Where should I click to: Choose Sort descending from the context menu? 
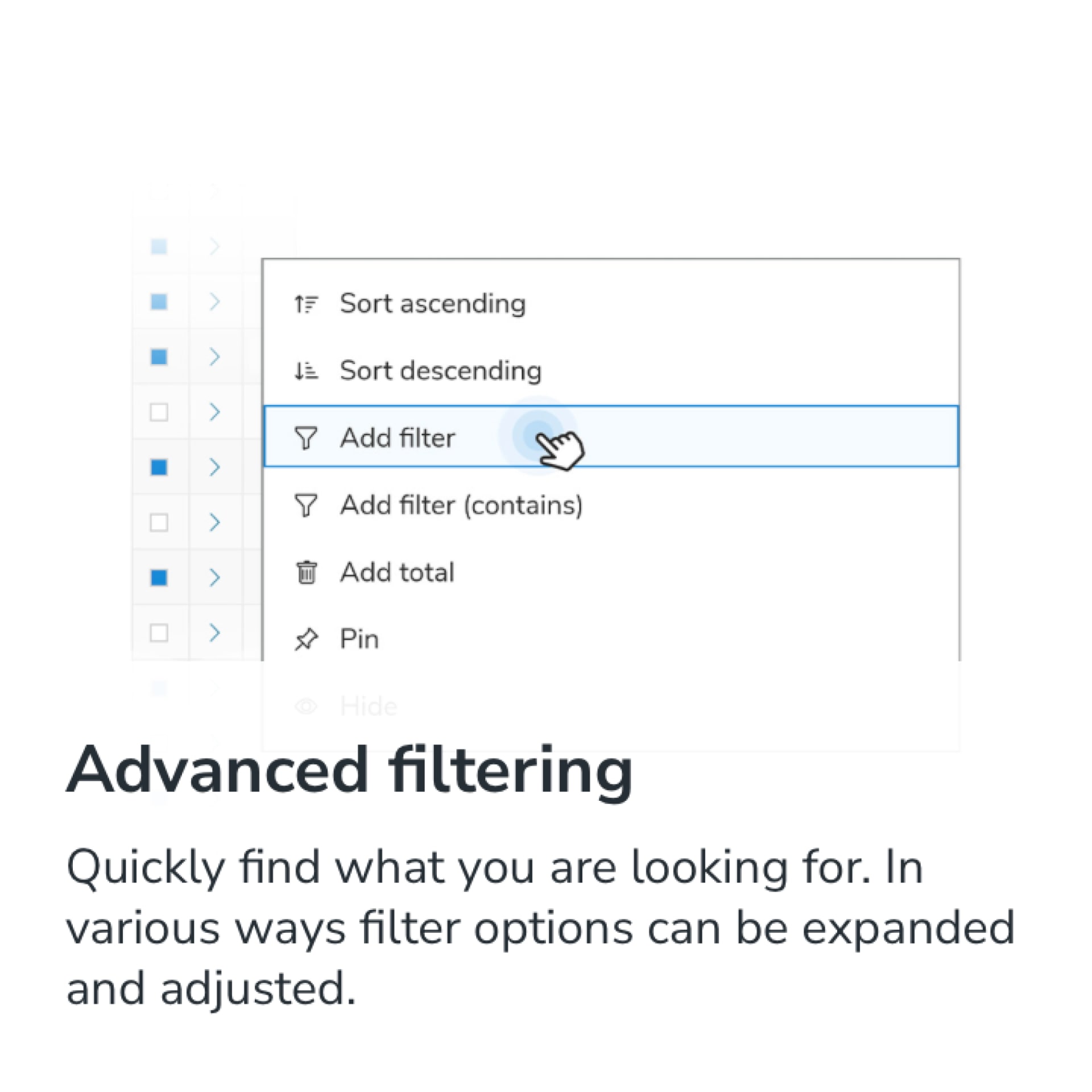pyautogui.click(x=611, y=371)
